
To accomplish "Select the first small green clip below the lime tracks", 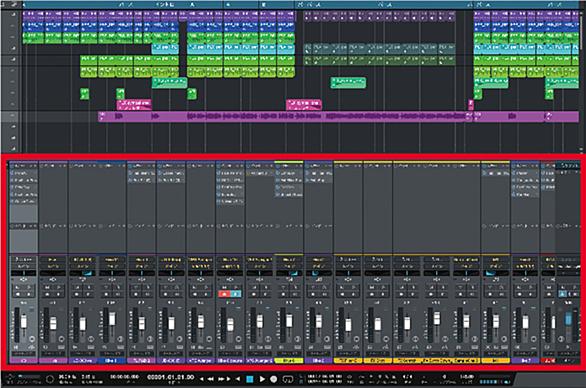I will [x=85, y=94].
